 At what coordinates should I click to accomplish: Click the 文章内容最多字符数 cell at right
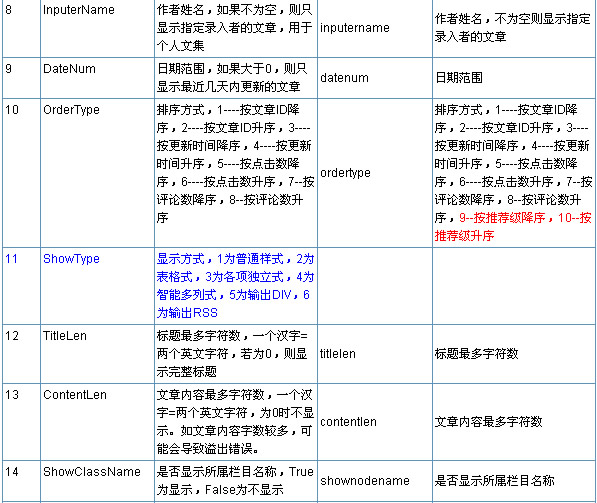tap(514, 422)
